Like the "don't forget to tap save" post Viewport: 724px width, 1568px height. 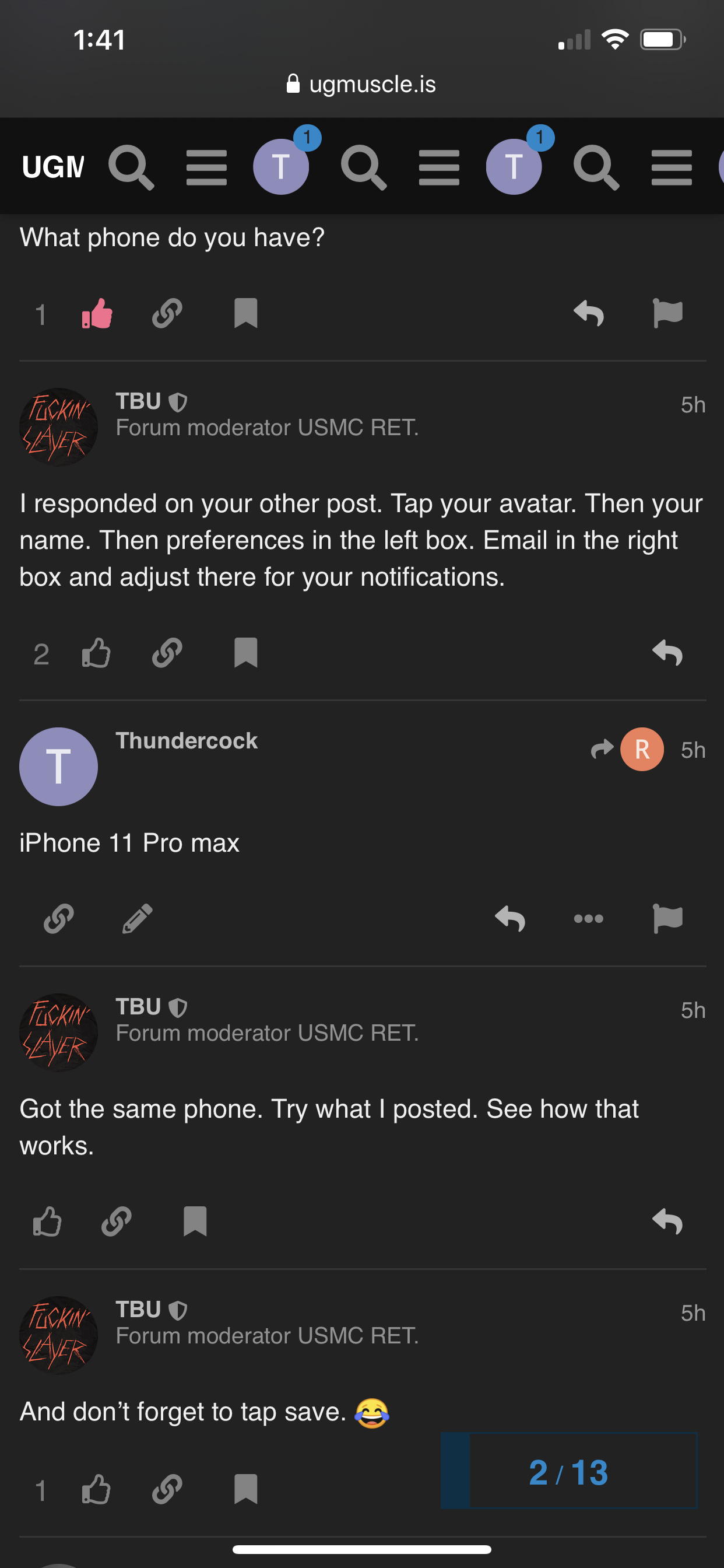tap(96, 1489)
